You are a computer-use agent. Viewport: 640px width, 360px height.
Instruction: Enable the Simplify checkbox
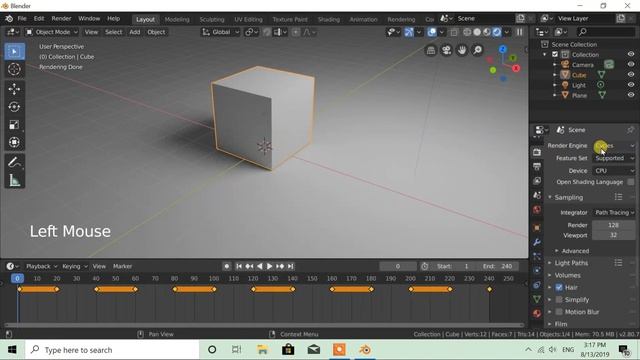pos(559,300)
